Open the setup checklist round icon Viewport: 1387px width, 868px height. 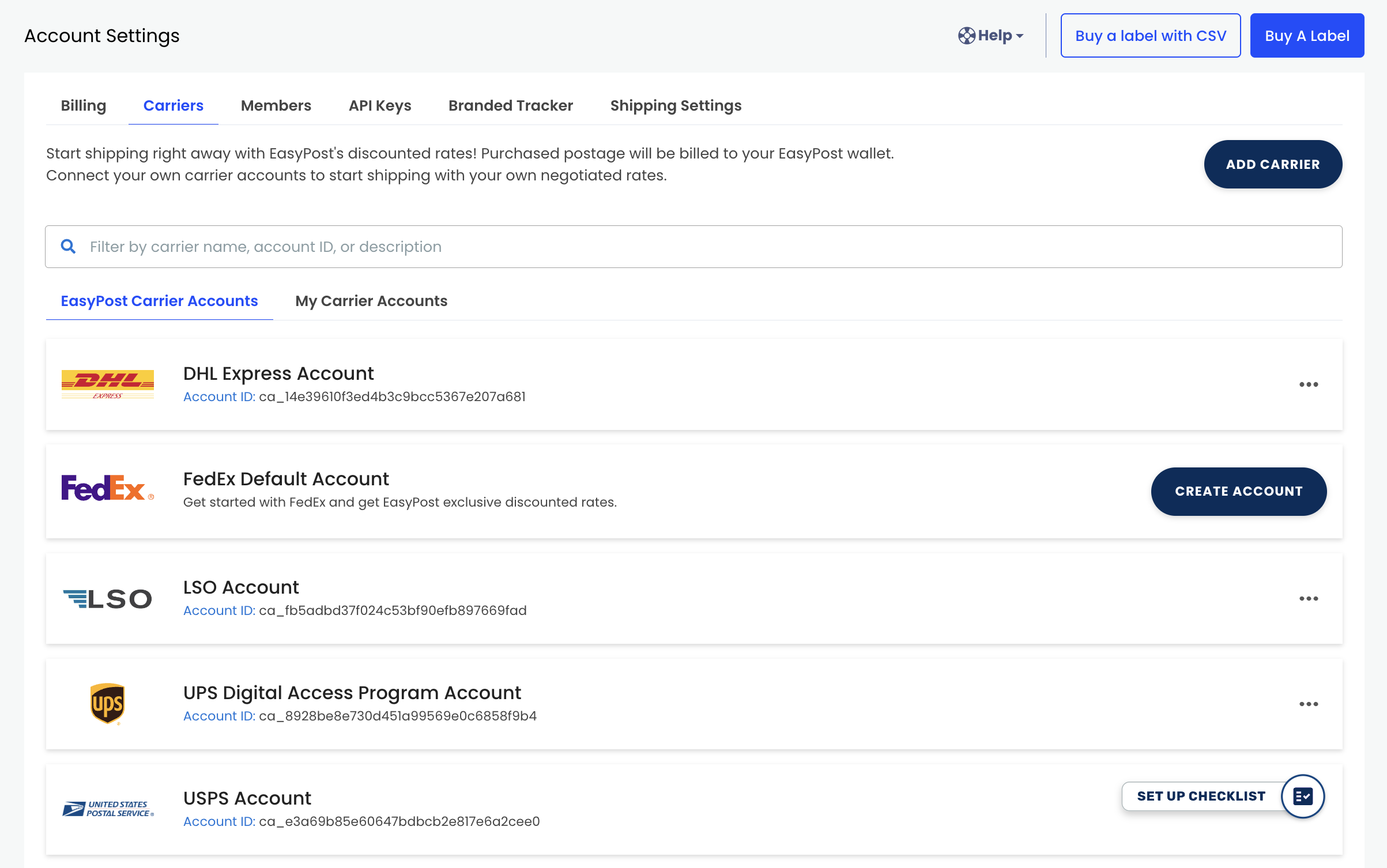point(1302,796)
